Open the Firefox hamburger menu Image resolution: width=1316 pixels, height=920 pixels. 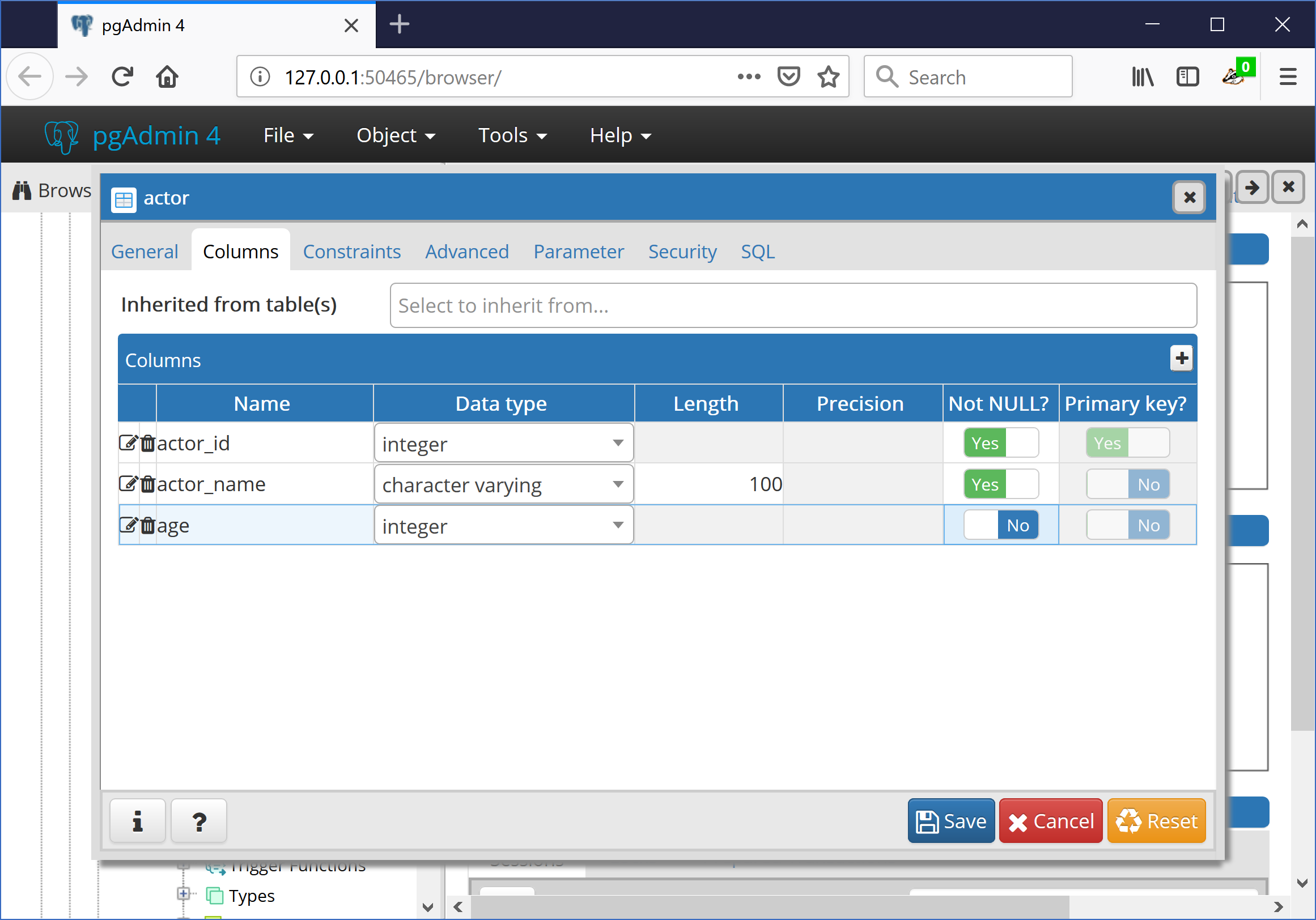1288,77
